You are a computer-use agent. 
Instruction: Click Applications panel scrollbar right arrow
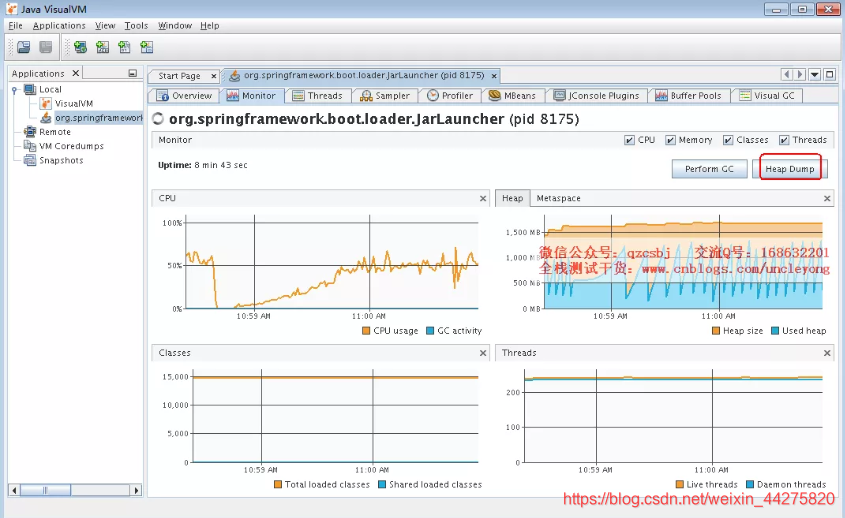(136, 491)
